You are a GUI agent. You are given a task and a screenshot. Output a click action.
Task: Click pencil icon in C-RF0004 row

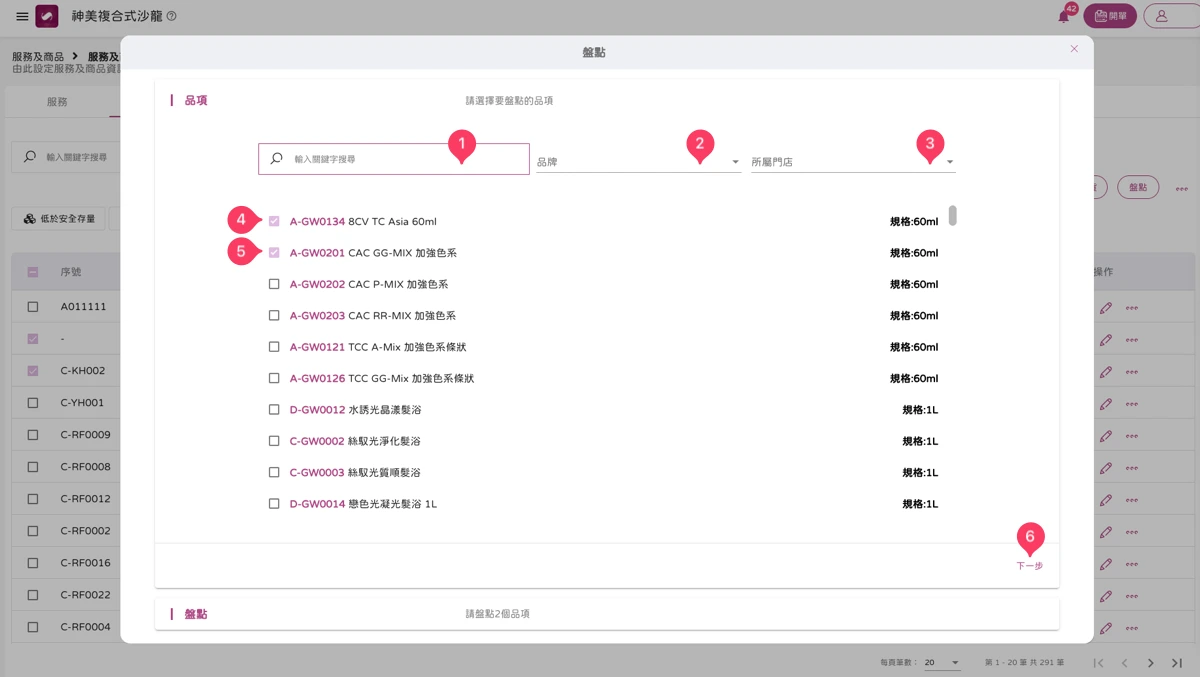point(1105,627)
